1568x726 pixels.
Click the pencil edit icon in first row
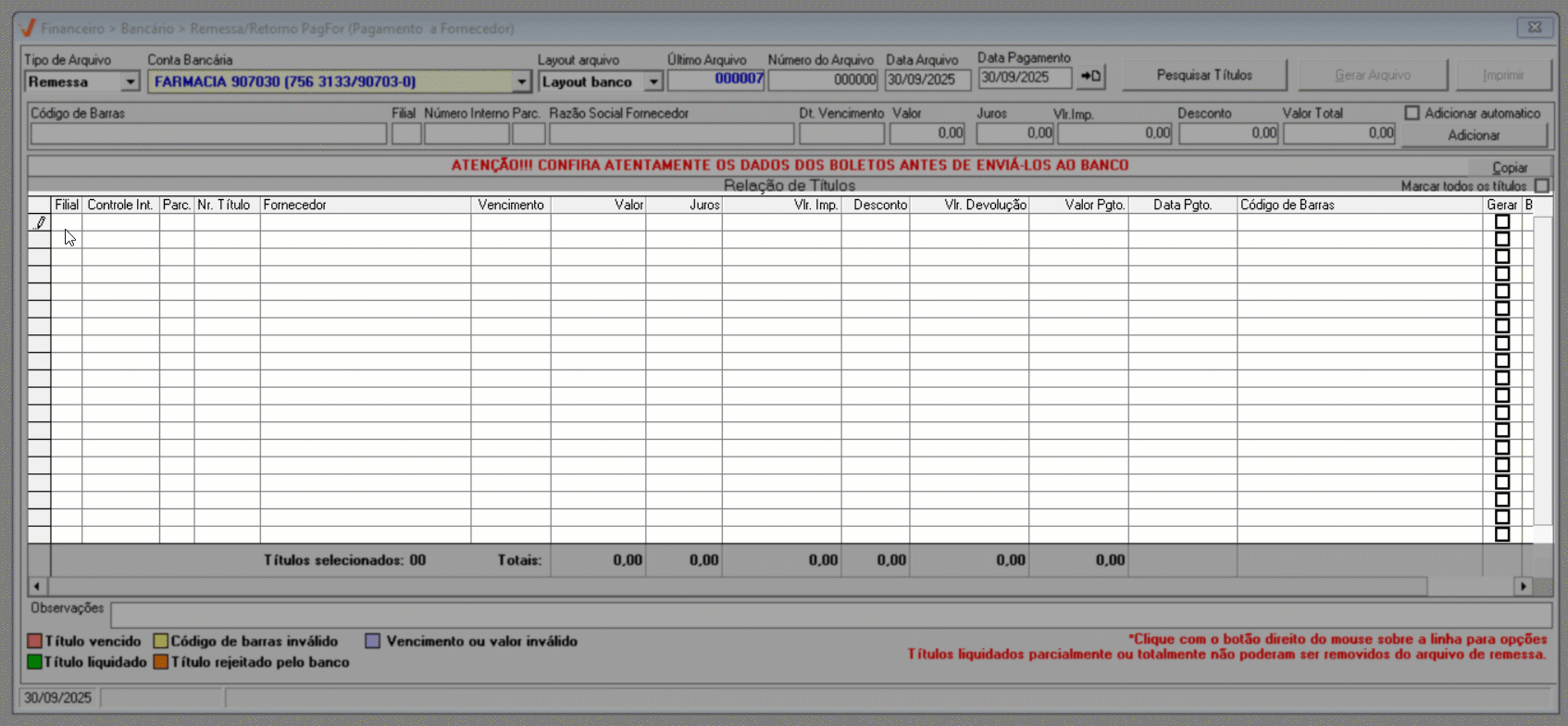[x=40, y=222]
